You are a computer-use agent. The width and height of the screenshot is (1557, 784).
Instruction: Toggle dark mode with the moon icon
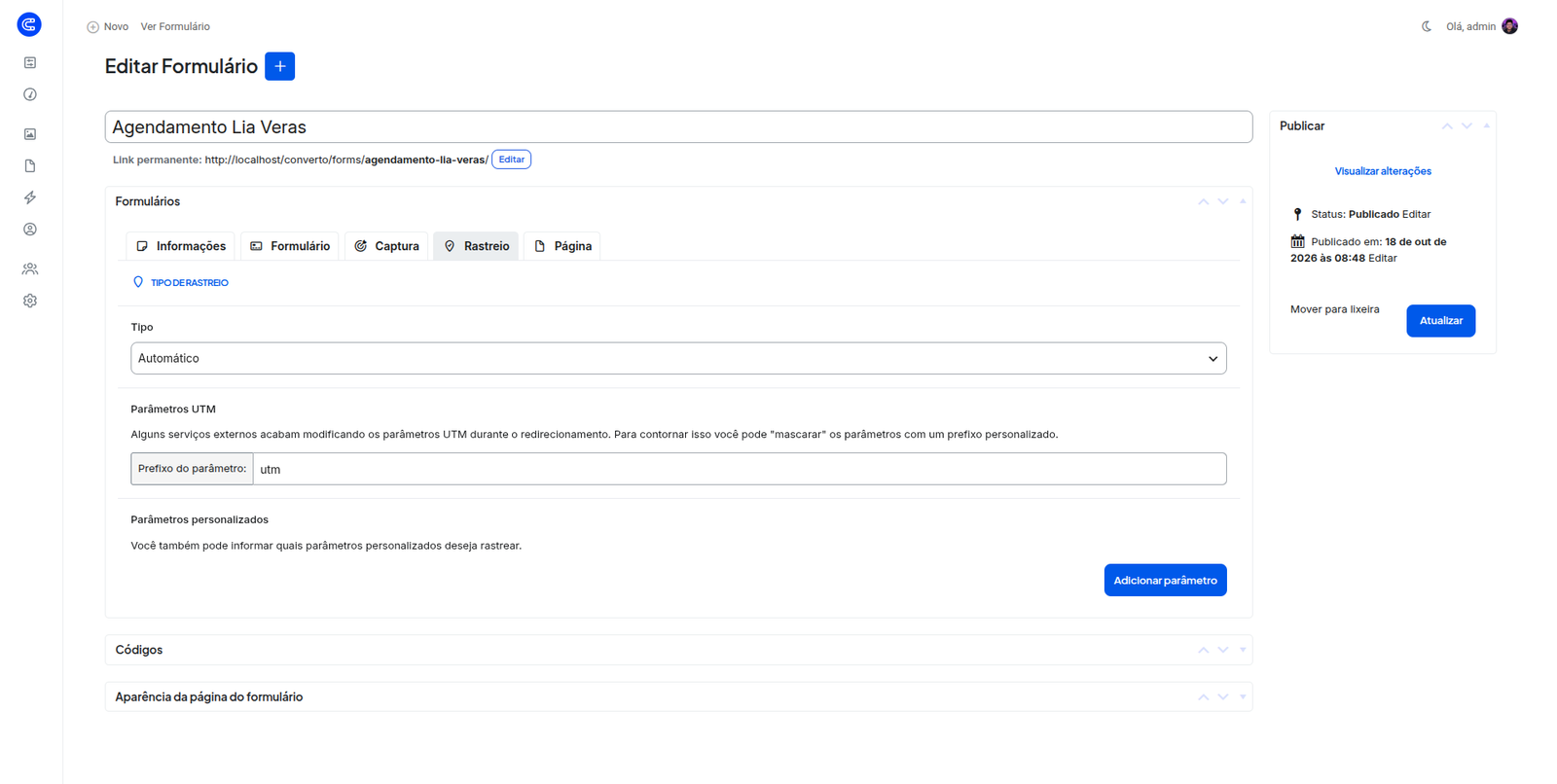tap(1427, 26)
